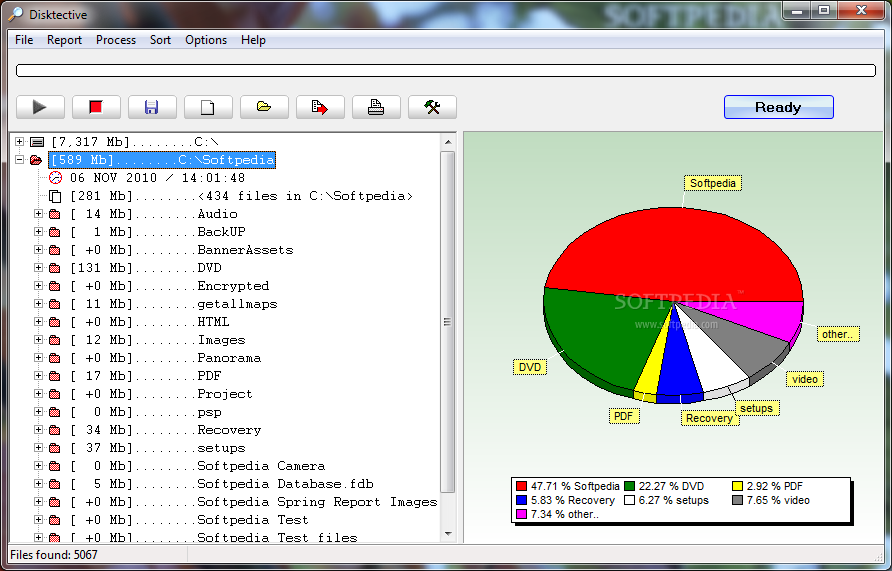The width and height of the screenshot is (892, 571).
Task: Open settings with the hammer tools icon
Action: (432, 107)
